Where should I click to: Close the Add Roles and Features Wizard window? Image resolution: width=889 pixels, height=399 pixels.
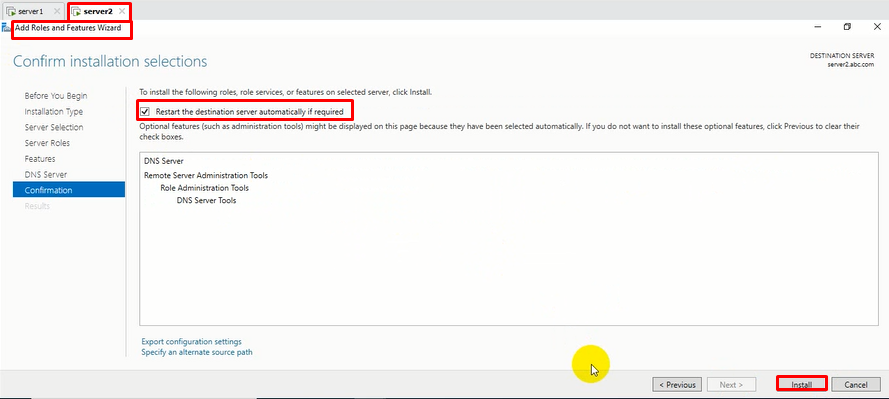tap(877, 27)
